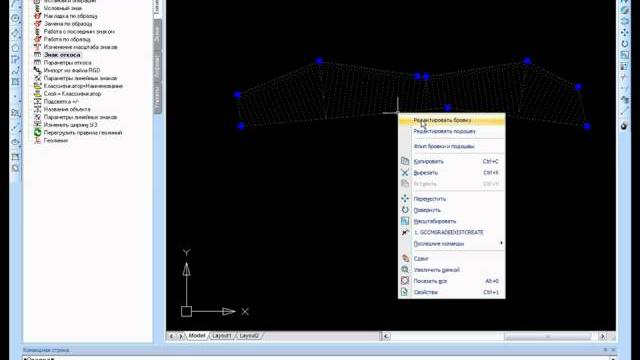Click the Вырезать scissors cut entry
Image resolution: width=640 pixels, height=360 pixels.
[451, 173]
